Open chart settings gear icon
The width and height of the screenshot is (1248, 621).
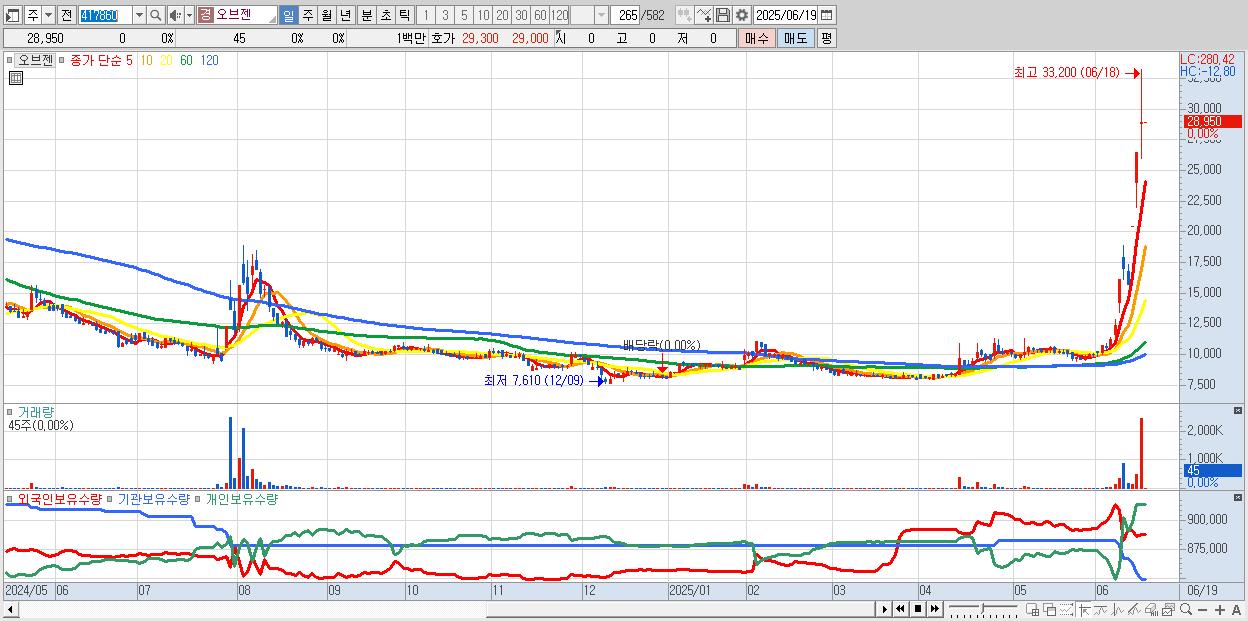click(741, 15)
